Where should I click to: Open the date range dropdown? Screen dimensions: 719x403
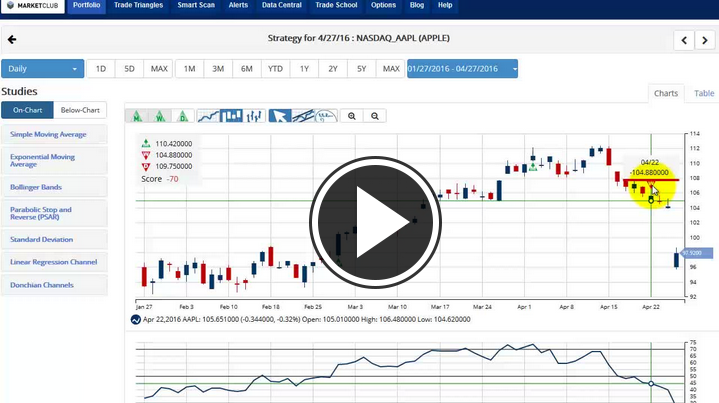[x=462, y=69]
